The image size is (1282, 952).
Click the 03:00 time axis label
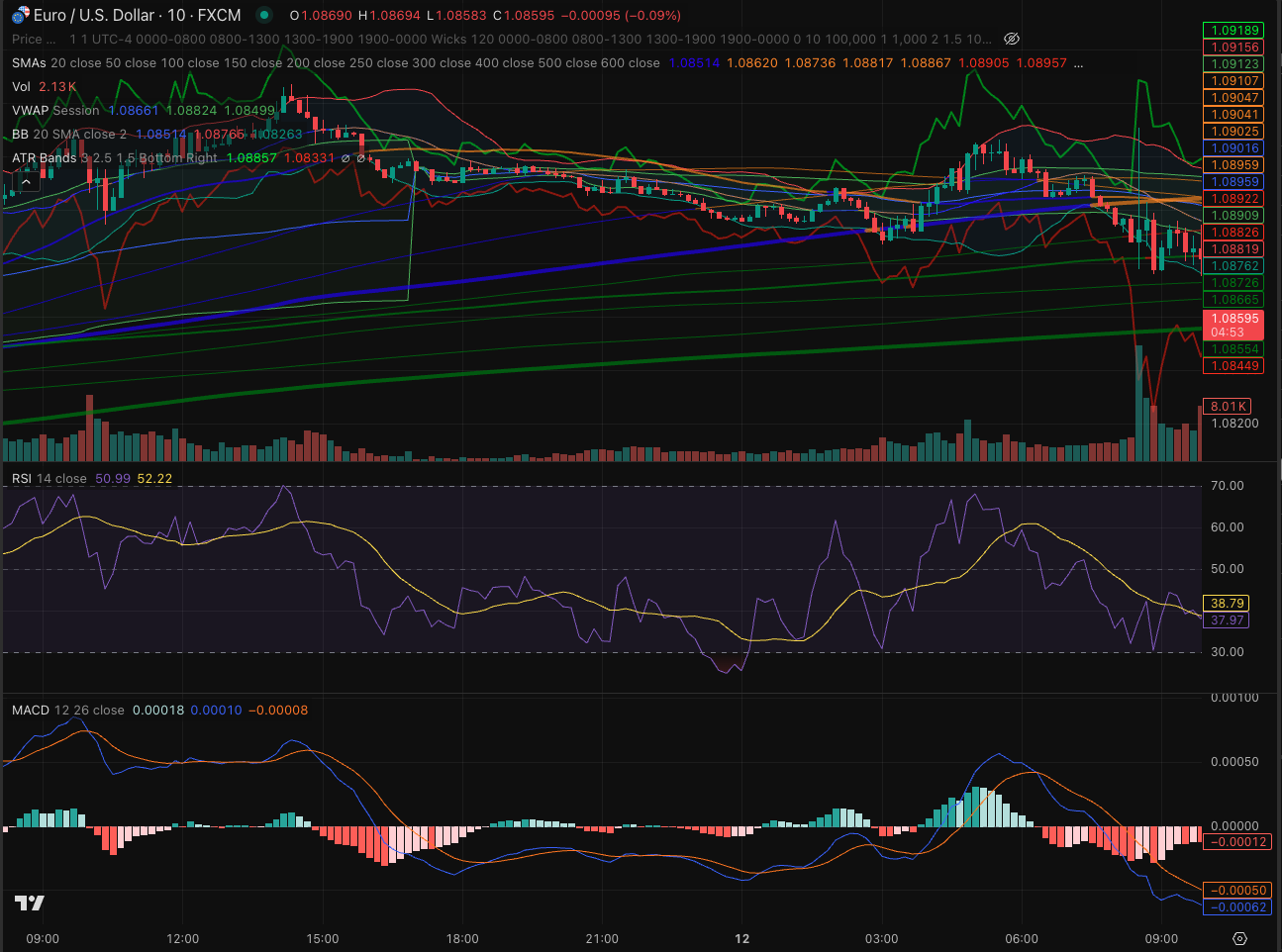[882, 938]
